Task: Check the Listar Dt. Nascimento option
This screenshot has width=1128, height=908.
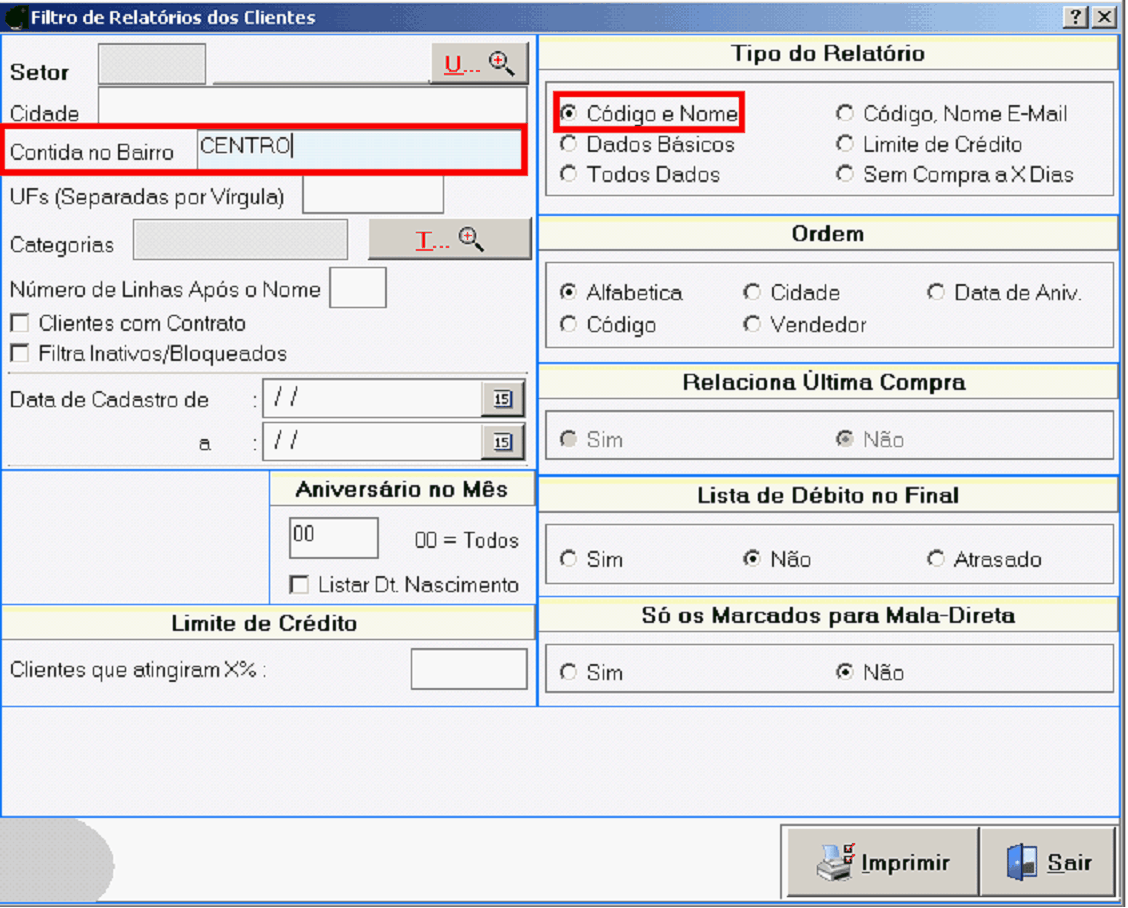Action: tap(298, 585)
